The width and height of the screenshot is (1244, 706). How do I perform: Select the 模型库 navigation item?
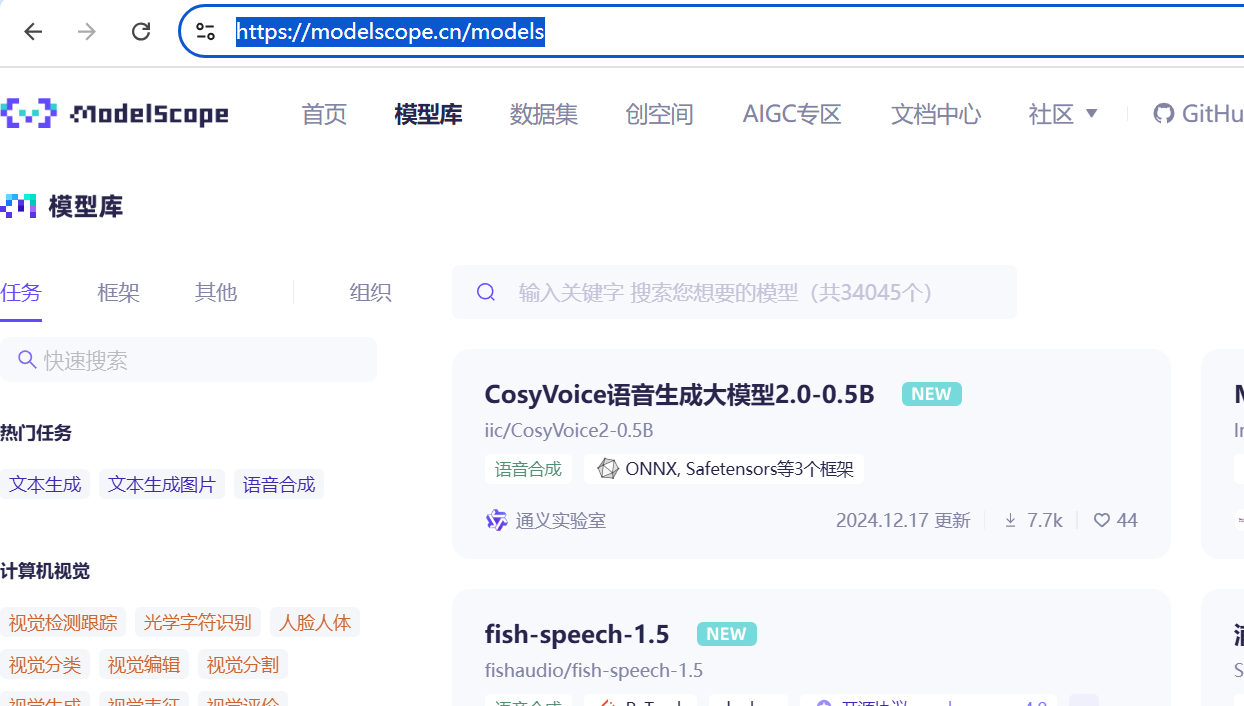[428, 114]
